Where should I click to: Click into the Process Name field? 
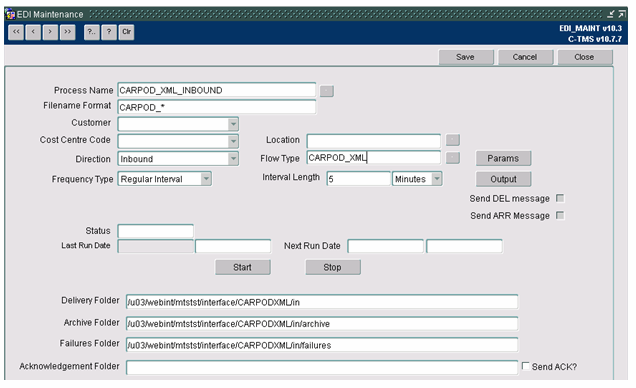[x=217, y=90]
